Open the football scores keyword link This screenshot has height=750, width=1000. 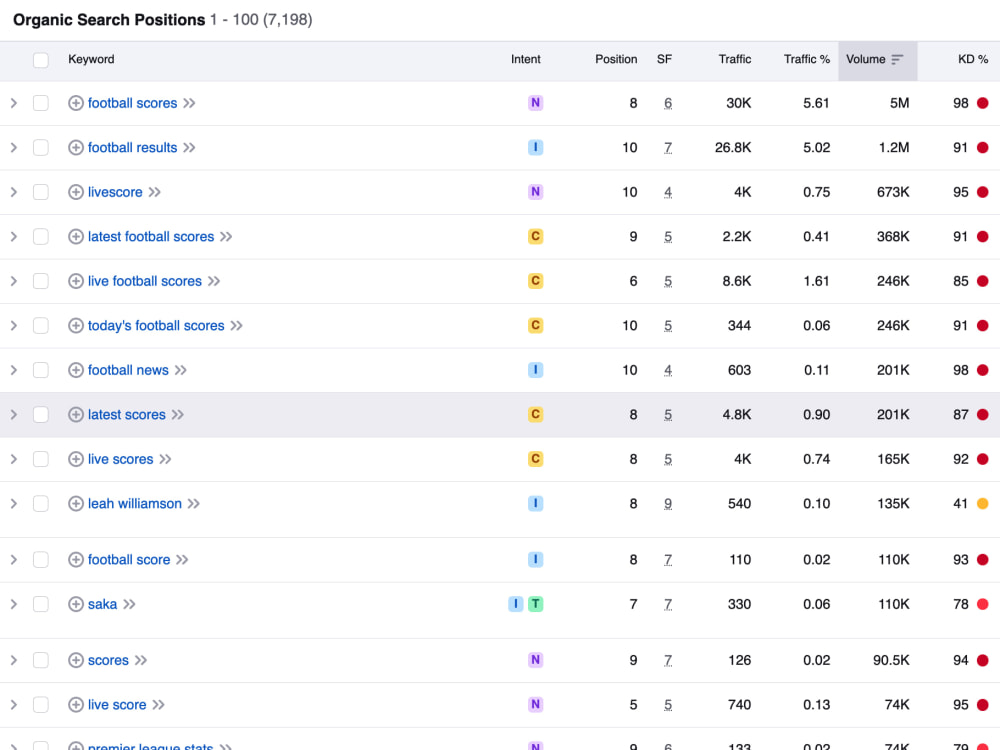[x=133, y=103]
